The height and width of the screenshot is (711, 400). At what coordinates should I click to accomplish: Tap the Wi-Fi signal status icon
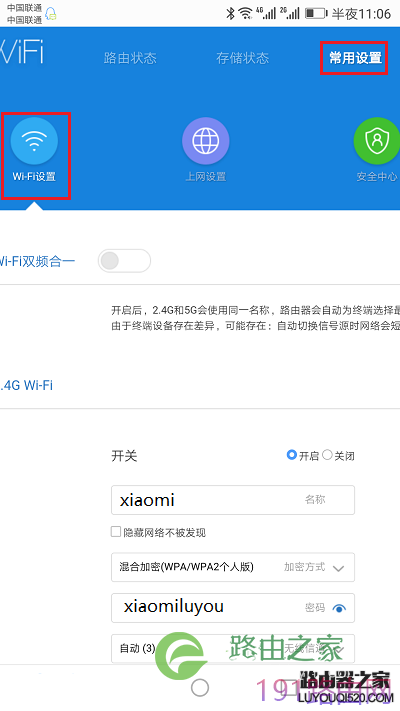(245, 13)
